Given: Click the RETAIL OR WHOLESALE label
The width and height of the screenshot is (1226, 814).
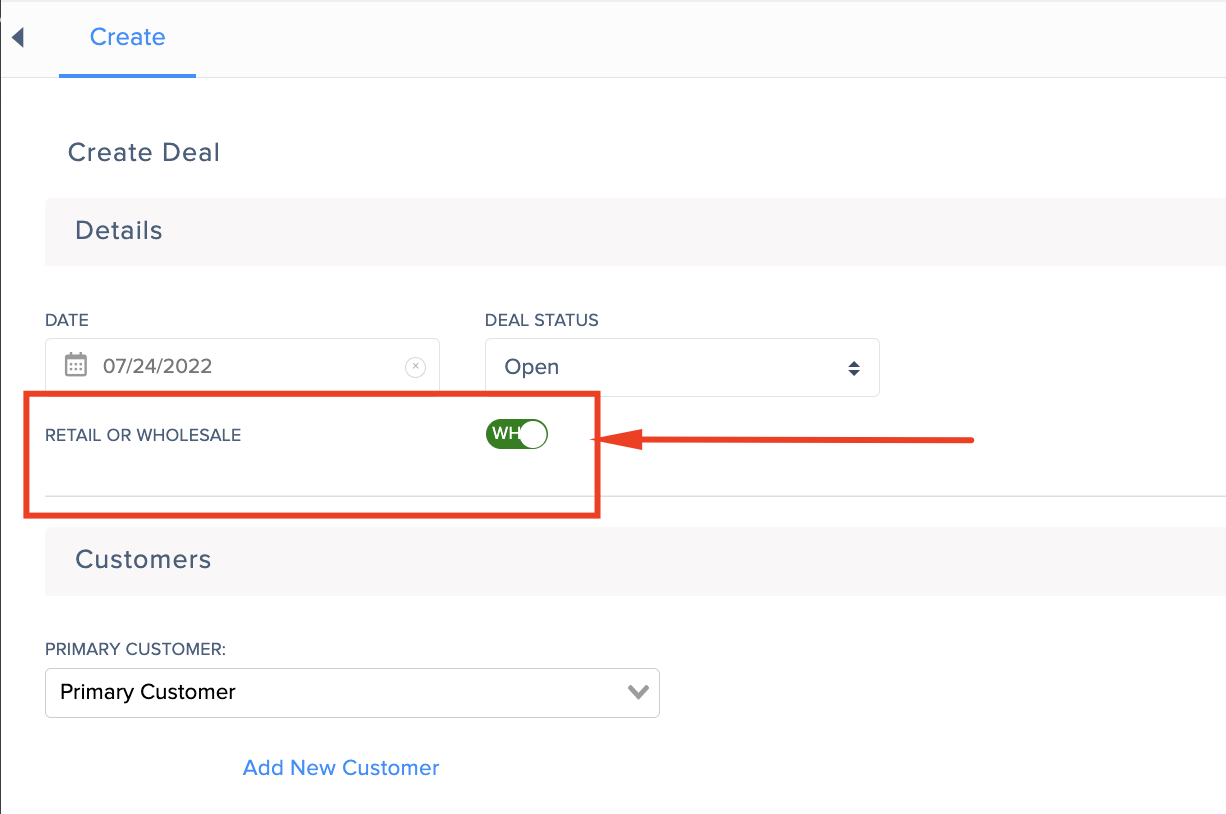Looking at the screenshot, I should pos(143,435).
